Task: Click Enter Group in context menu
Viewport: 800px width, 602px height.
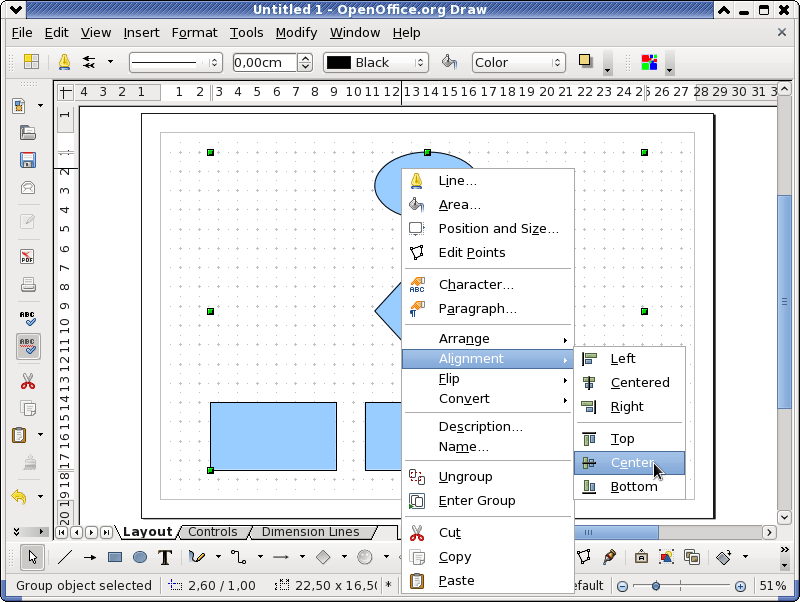Action: [488, 500]
